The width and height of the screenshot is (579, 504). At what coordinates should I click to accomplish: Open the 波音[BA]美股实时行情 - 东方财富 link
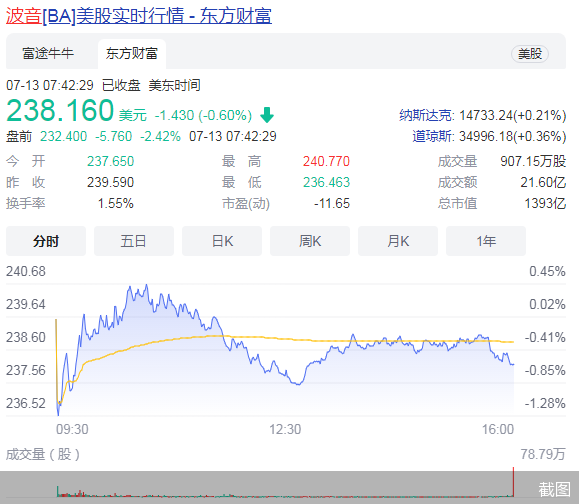click(x=139, y=16)
